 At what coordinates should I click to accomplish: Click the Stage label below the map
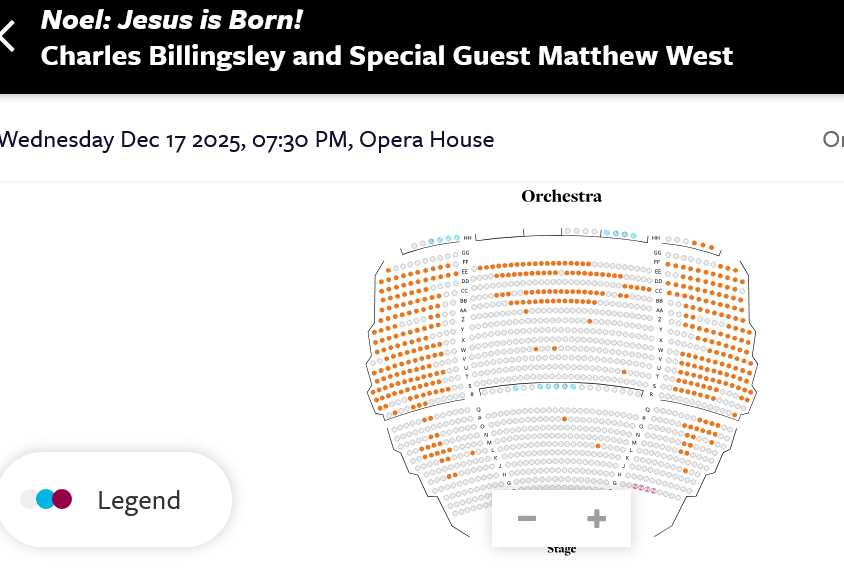coord(561,550)
